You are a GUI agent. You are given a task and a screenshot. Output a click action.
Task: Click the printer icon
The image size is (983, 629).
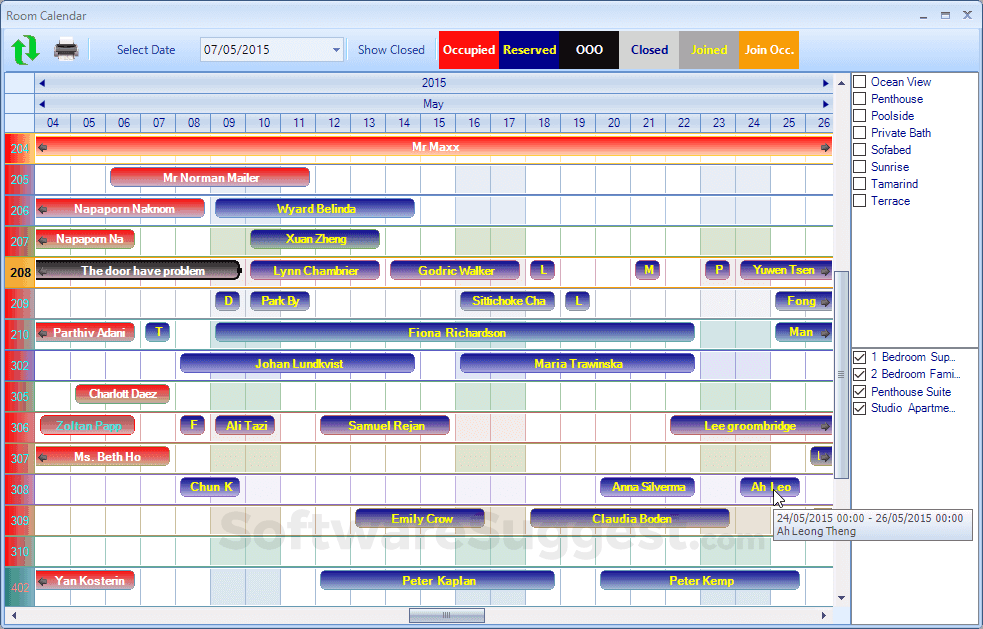pyautogui.click(x=66, y=50)
